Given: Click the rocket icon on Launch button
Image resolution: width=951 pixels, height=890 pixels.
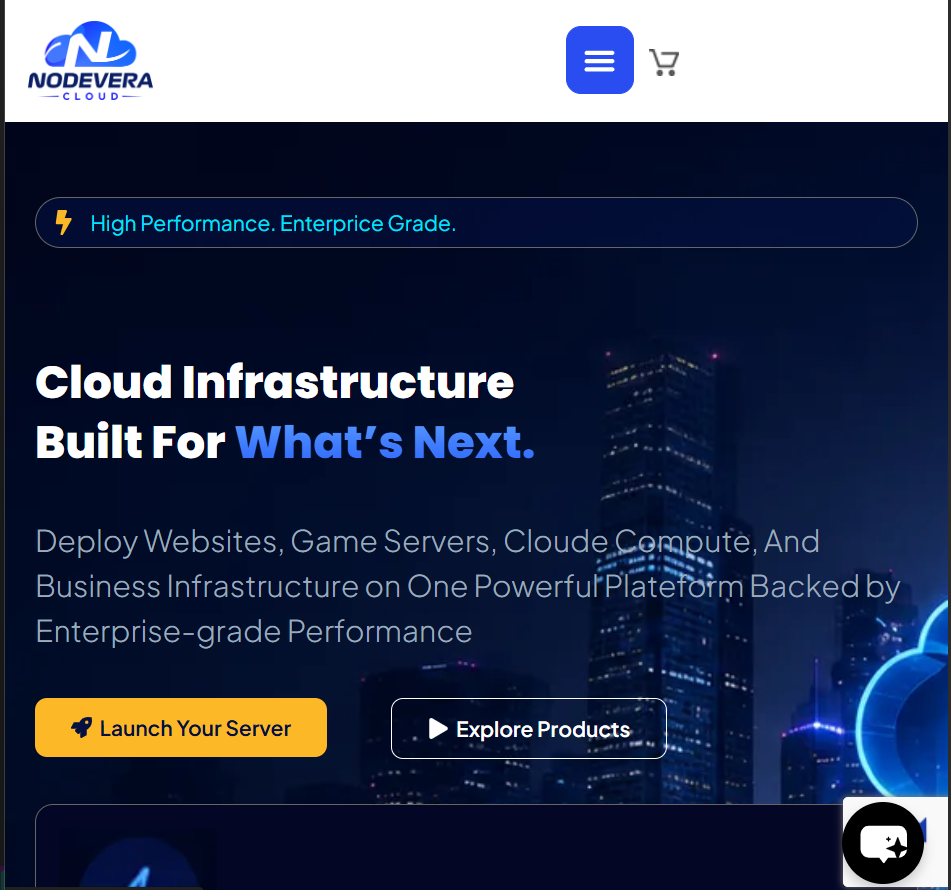Looking at the screenshot, I should click(81, 727).
